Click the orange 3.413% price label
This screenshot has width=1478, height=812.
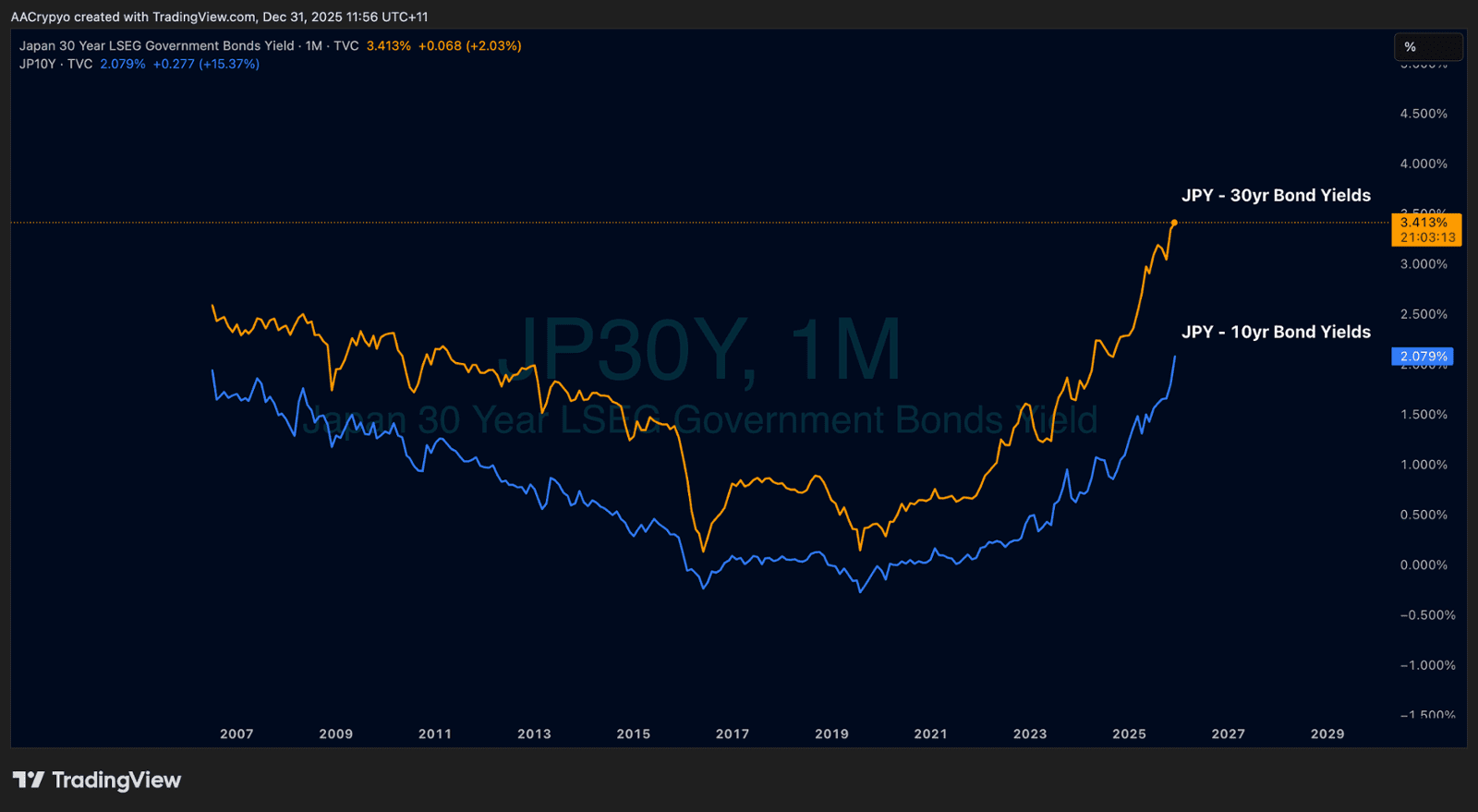coord(1425,229)
